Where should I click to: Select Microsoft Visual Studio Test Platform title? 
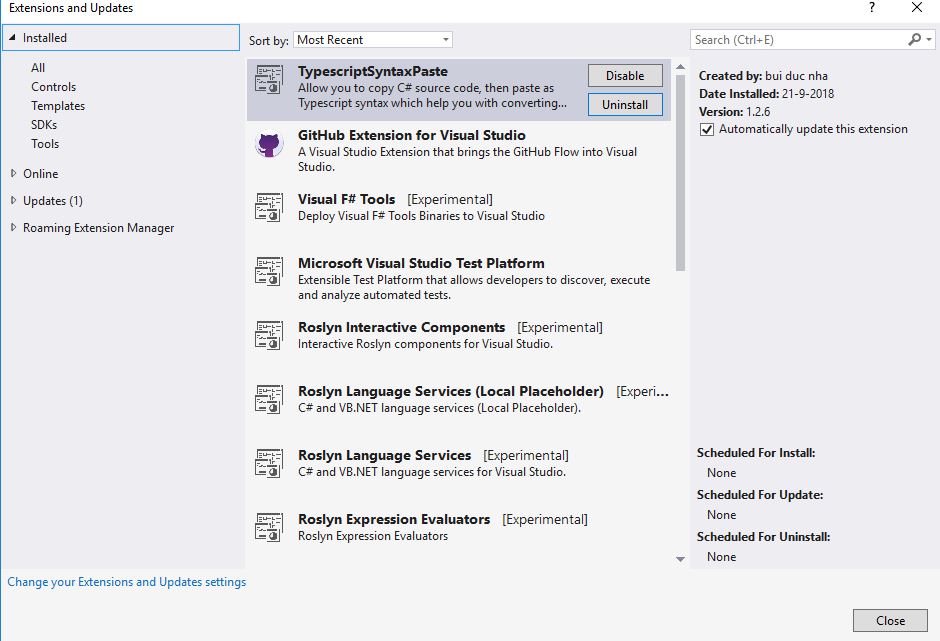click(x=421, y=263)
